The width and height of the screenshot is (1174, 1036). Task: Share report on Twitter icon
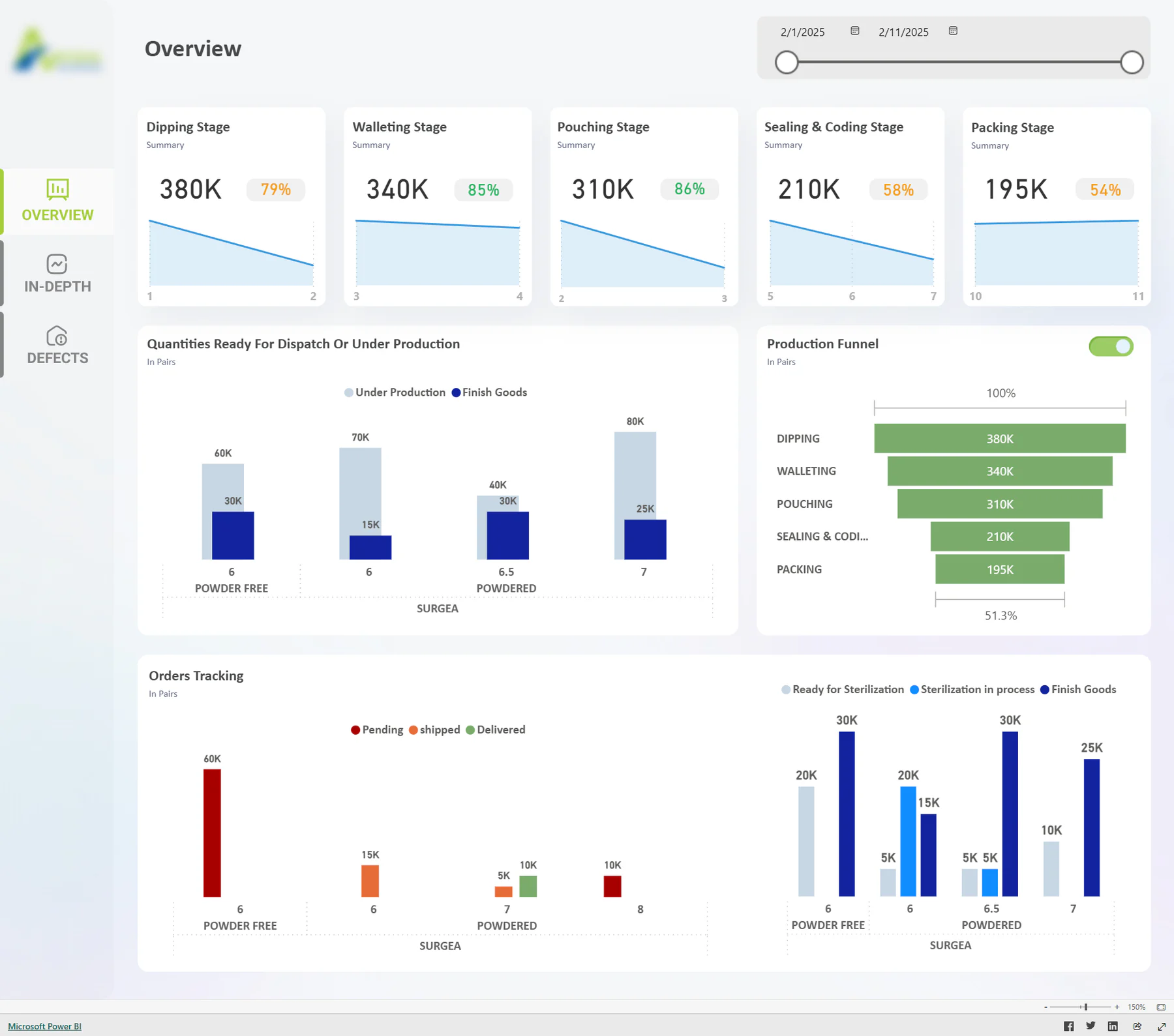[1091, 1026]
